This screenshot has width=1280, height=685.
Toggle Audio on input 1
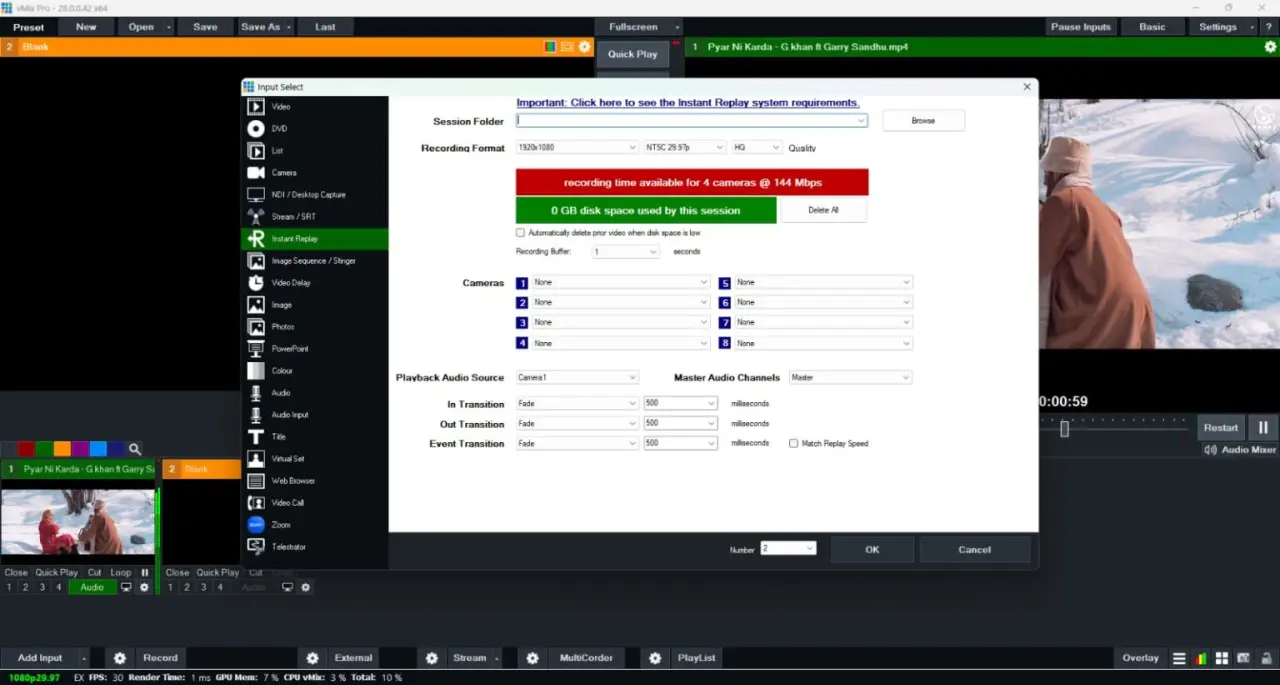click(92, 587)
